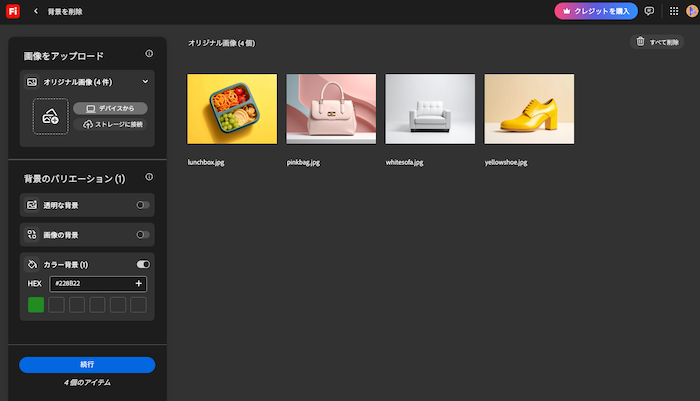
Task: Collapse the オリジナル画像 (4件) section chevron
Action: (145, 81)
